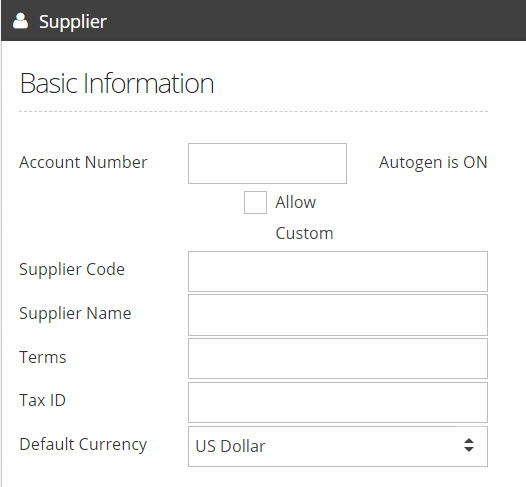
Task: Click the Account Number label
Action: click(x=83, y=162)
